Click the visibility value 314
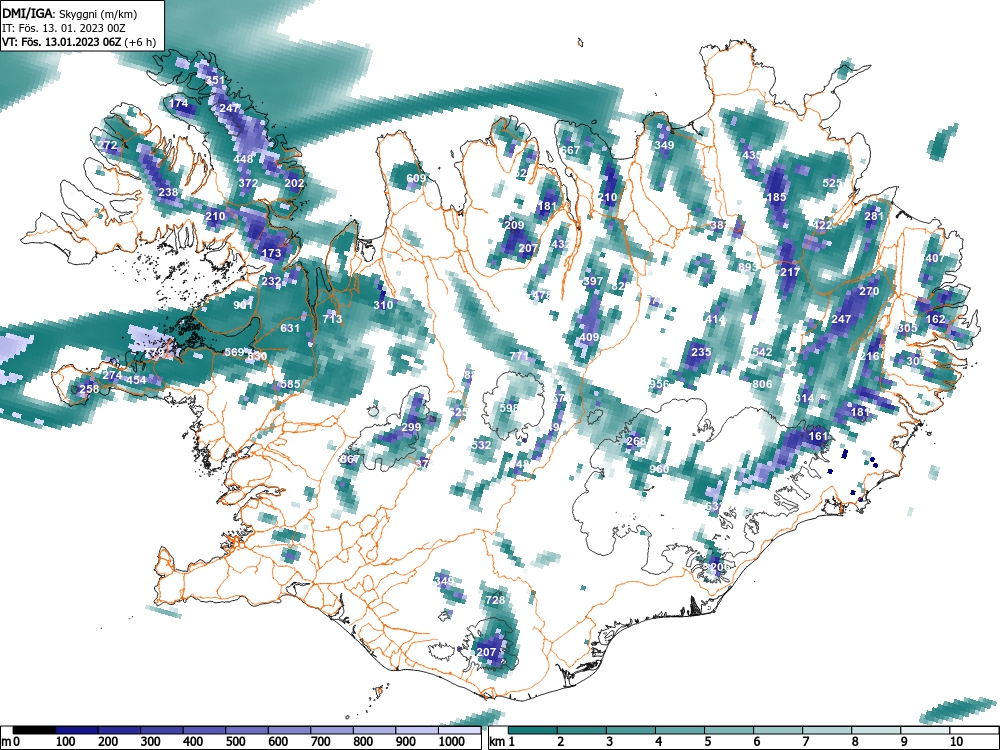The height and width of the screenshot is (750, 1000). tap(804, 399)
